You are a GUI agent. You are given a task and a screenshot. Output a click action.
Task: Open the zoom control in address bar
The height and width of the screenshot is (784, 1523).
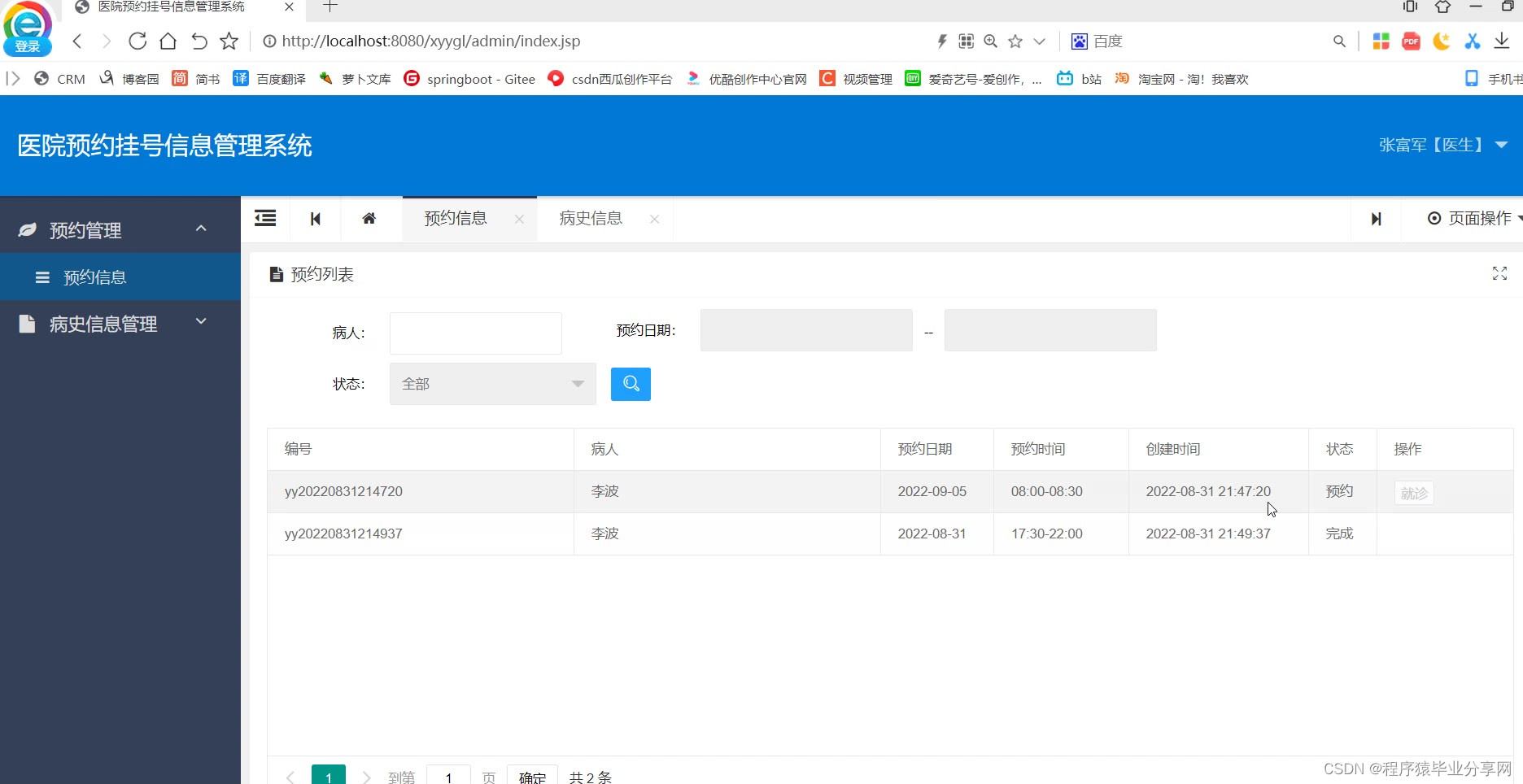click(x=990, y=41)
